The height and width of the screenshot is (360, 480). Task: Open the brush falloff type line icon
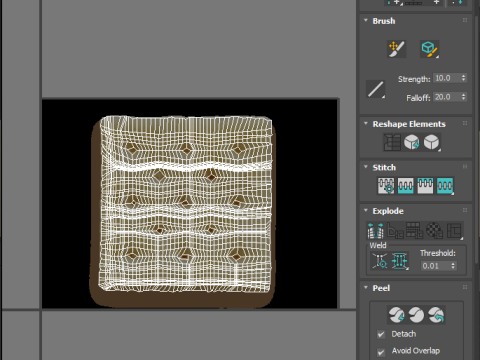click(x=375, y=89)
